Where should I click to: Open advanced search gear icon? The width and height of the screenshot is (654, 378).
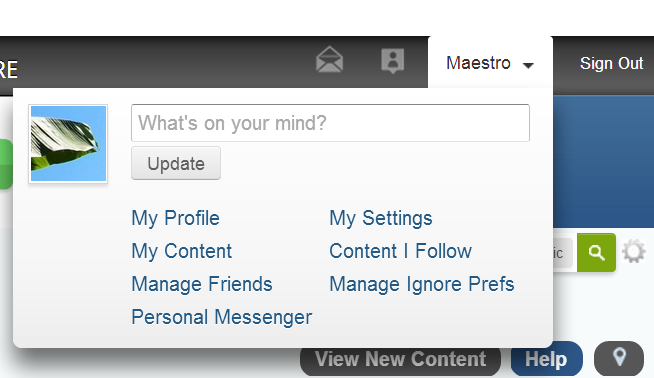634,252
